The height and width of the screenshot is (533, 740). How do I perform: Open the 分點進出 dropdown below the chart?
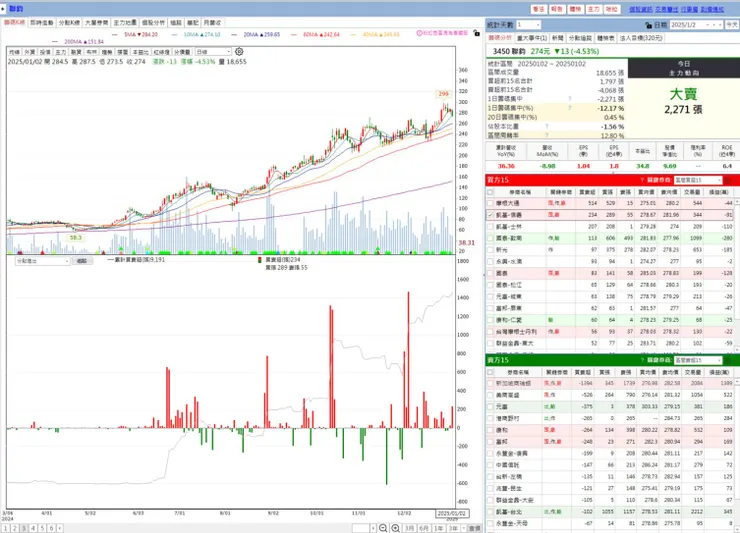[42, 261]
